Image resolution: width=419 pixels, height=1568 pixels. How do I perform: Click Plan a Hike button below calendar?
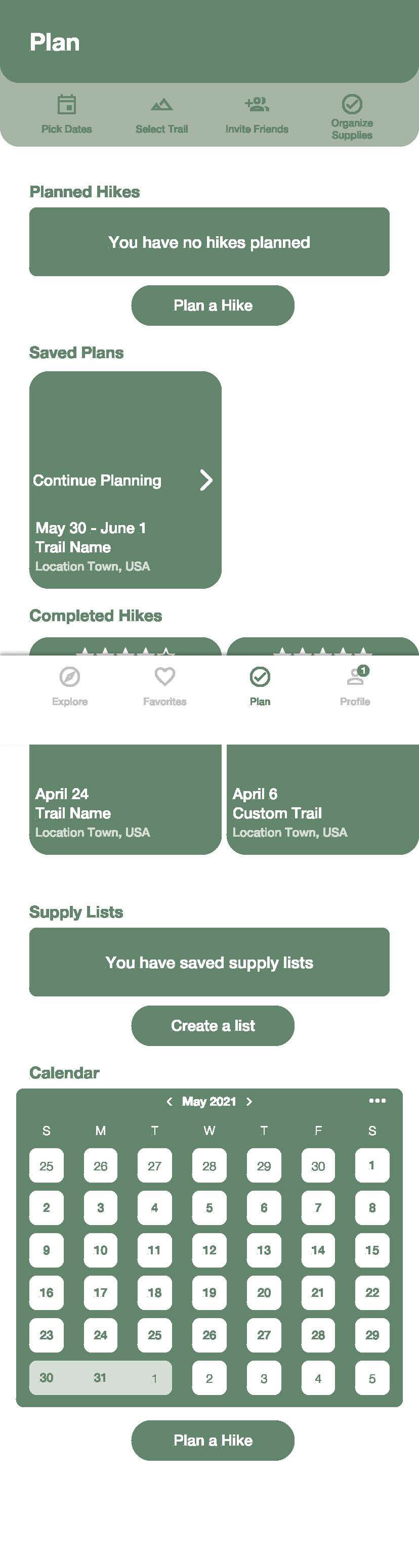click(213, 1440)
